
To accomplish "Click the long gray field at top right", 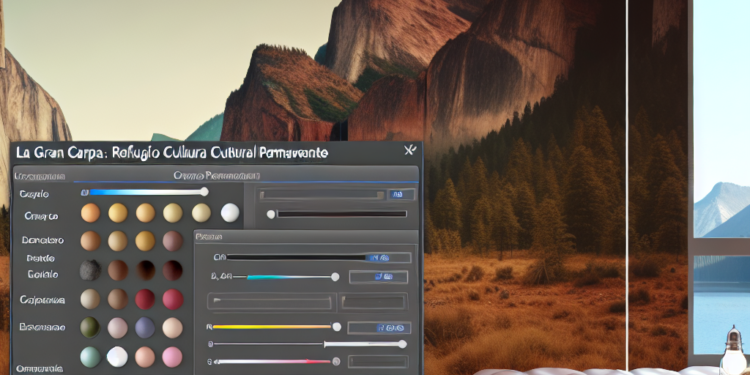I will pyautogui.click(x=322, y=195).
